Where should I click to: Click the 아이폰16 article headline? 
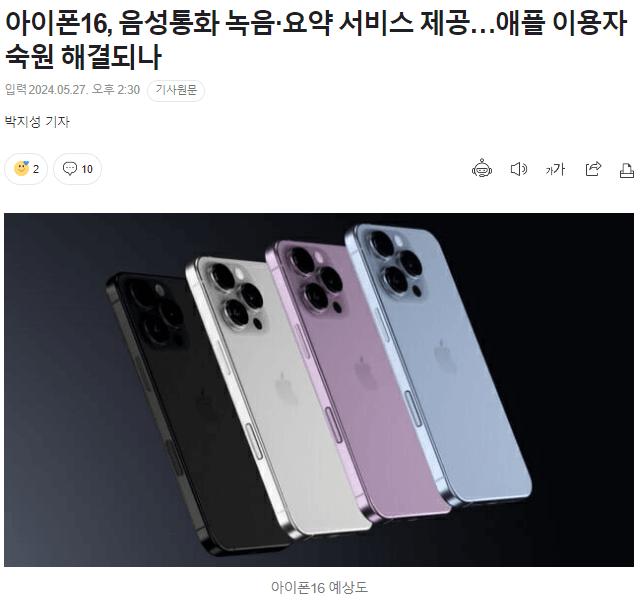coord(315,39)
